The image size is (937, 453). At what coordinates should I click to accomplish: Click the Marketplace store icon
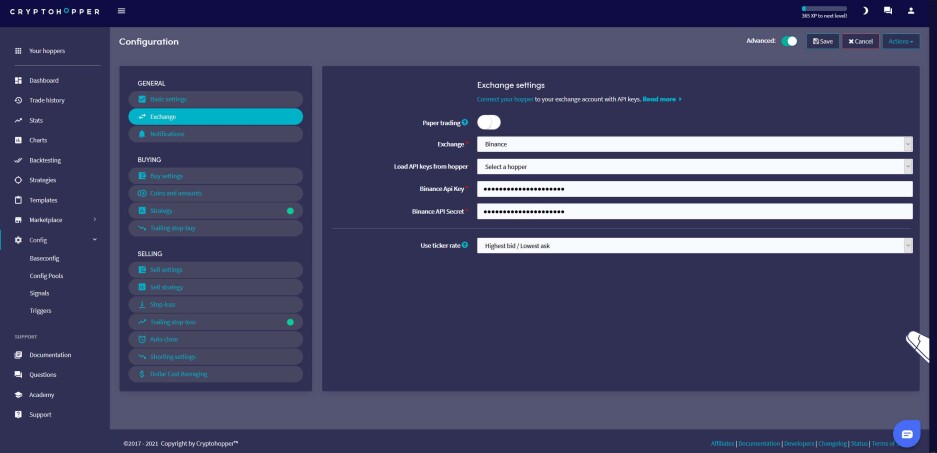click(18, 220)
